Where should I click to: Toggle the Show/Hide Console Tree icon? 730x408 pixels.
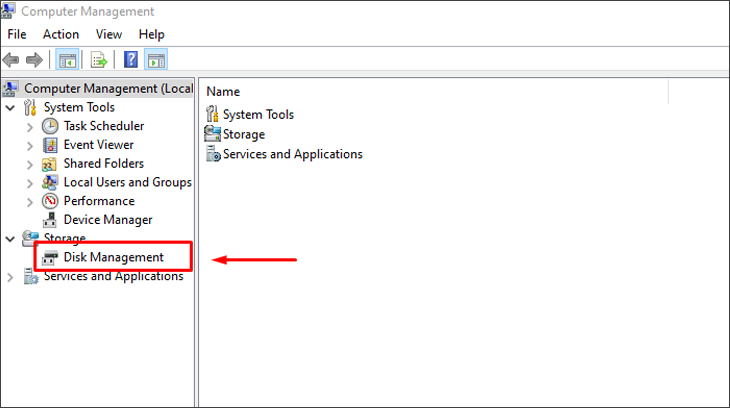(x=67, y=60)
